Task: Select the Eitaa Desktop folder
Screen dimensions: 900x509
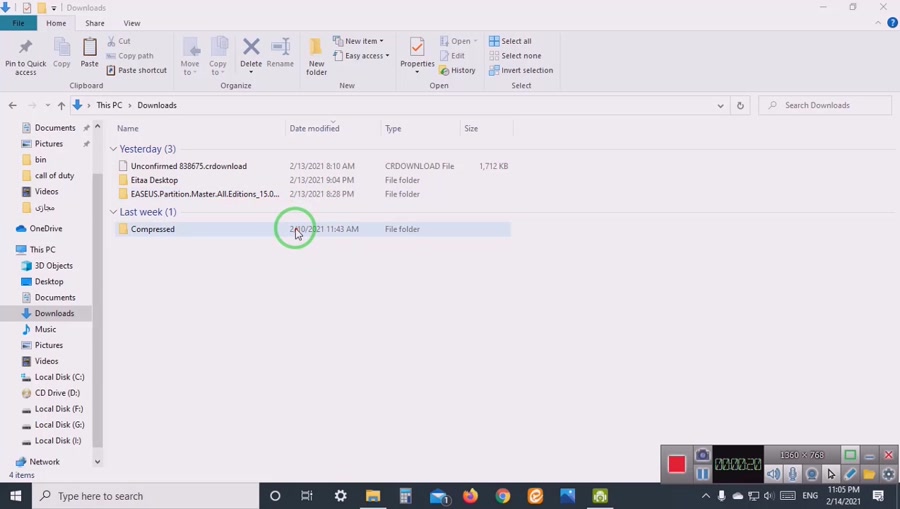Action: (154, 180)
